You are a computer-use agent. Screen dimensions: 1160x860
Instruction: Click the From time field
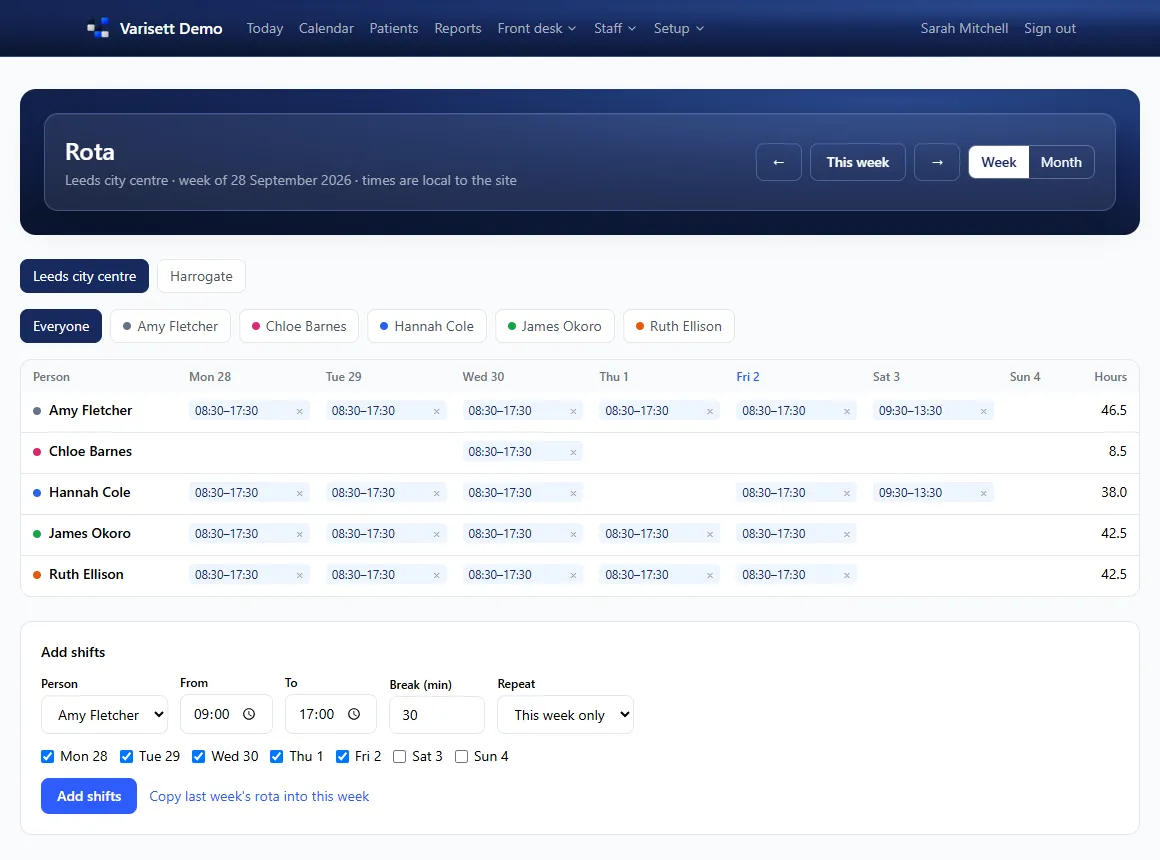pos(226,714)
